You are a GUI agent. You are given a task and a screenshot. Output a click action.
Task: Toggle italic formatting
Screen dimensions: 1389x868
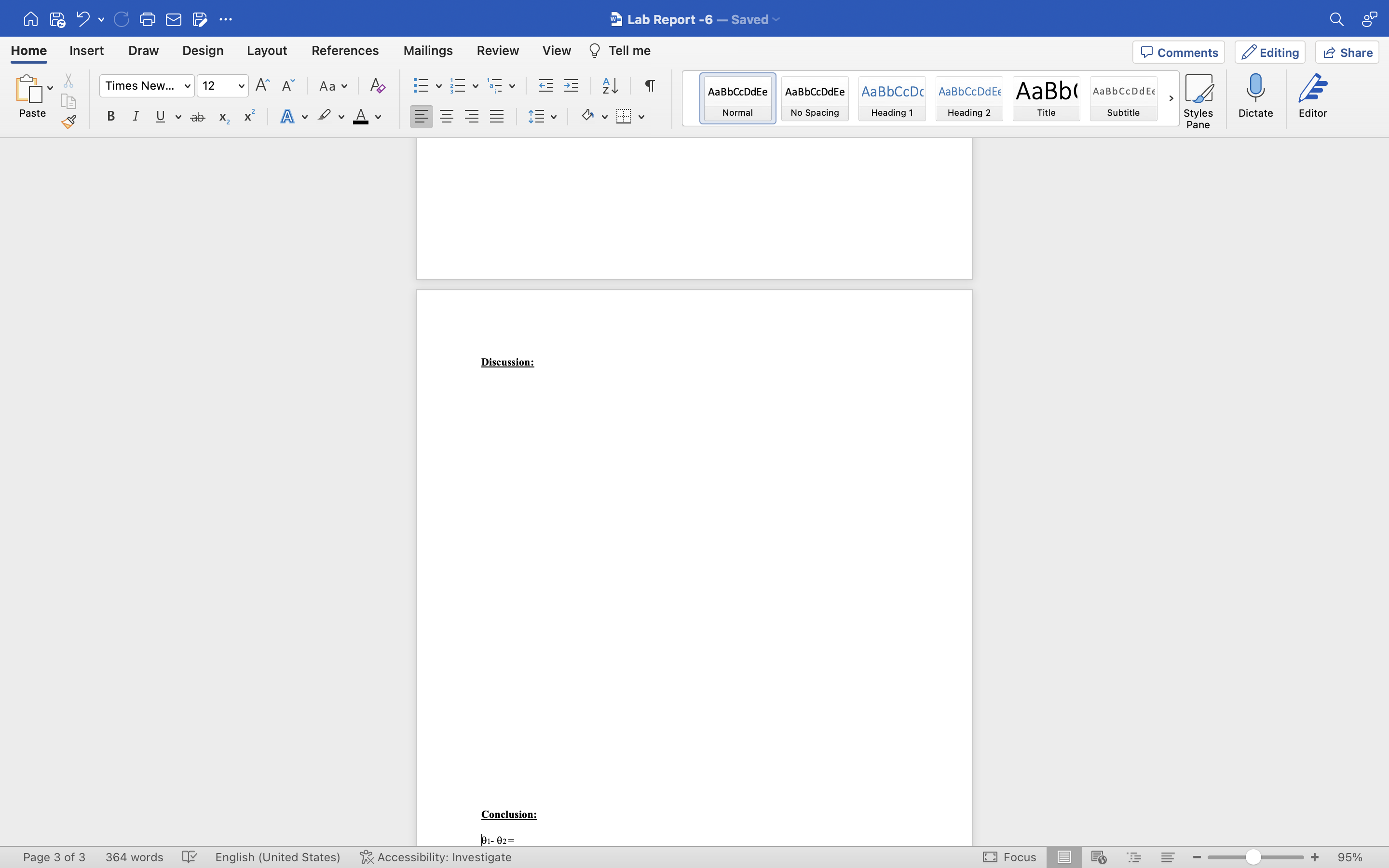tap(136, 116)
